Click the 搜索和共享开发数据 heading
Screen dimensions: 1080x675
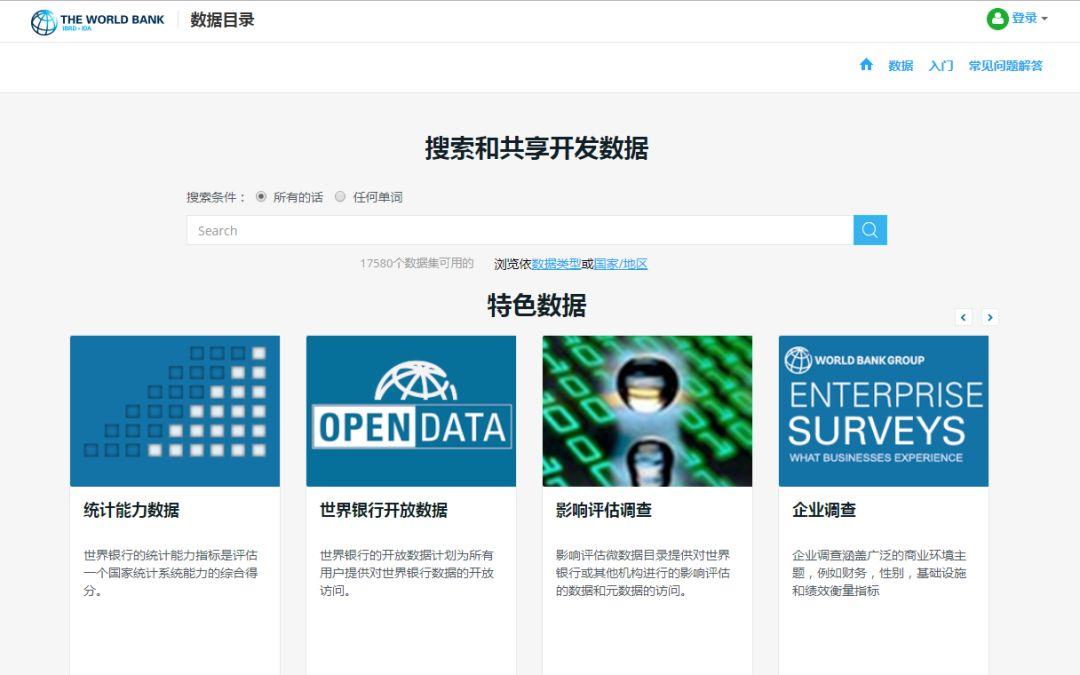pyautogui.click(x=537, y=148)
